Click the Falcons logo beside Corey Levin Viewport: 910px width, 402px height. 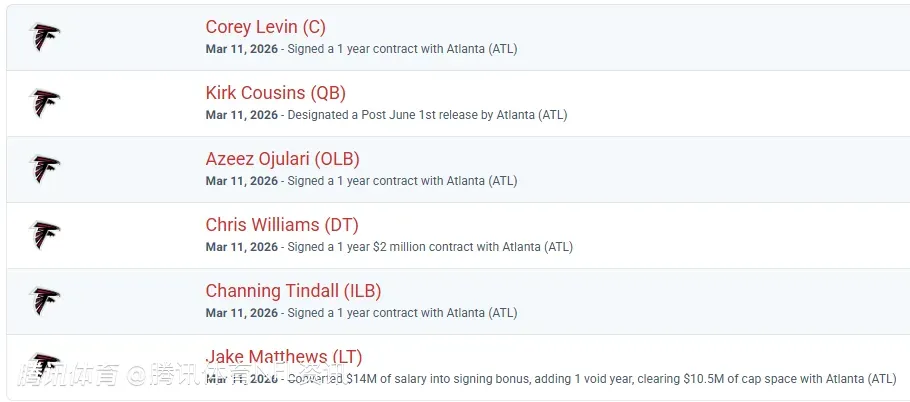(45, 38)
